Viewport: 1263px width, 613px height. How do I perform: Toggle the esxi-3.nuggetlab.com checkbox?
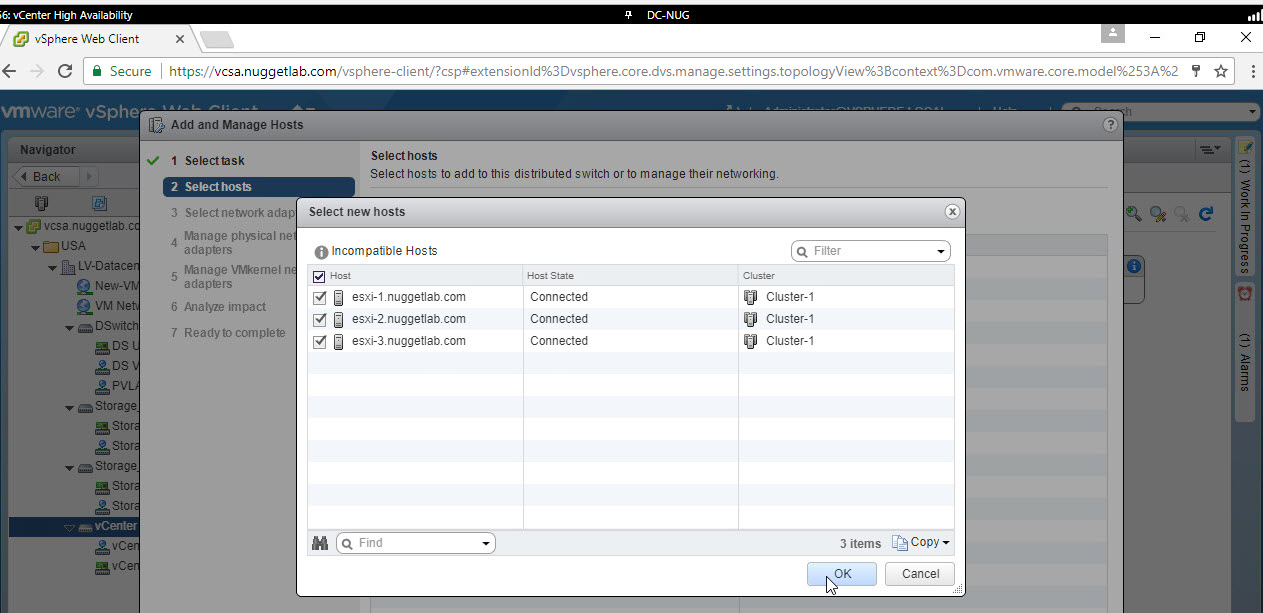coord(319,341)
